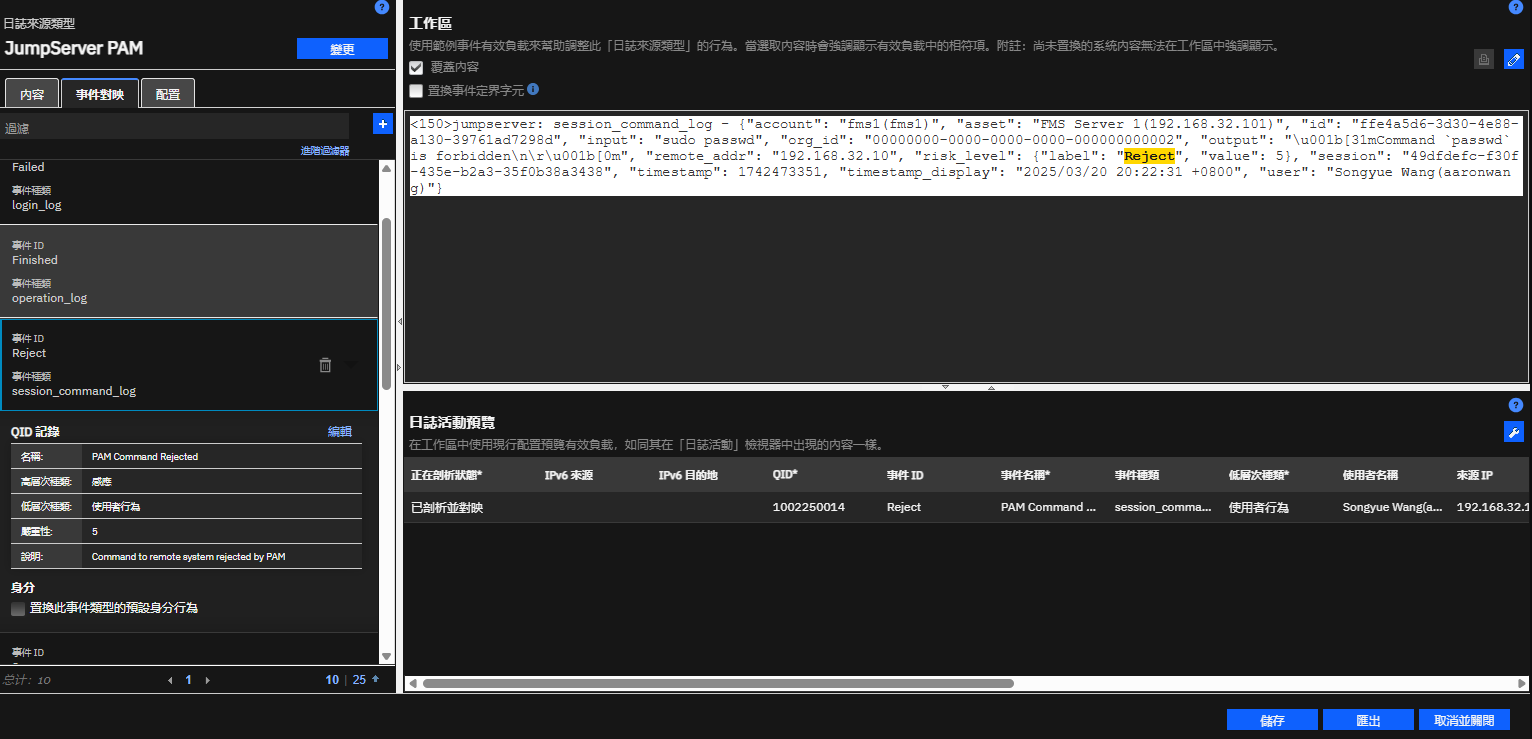This screenshot has height=739, width=1532.
Task: Select the 事件對映 tab
Action: coord(100,93)
